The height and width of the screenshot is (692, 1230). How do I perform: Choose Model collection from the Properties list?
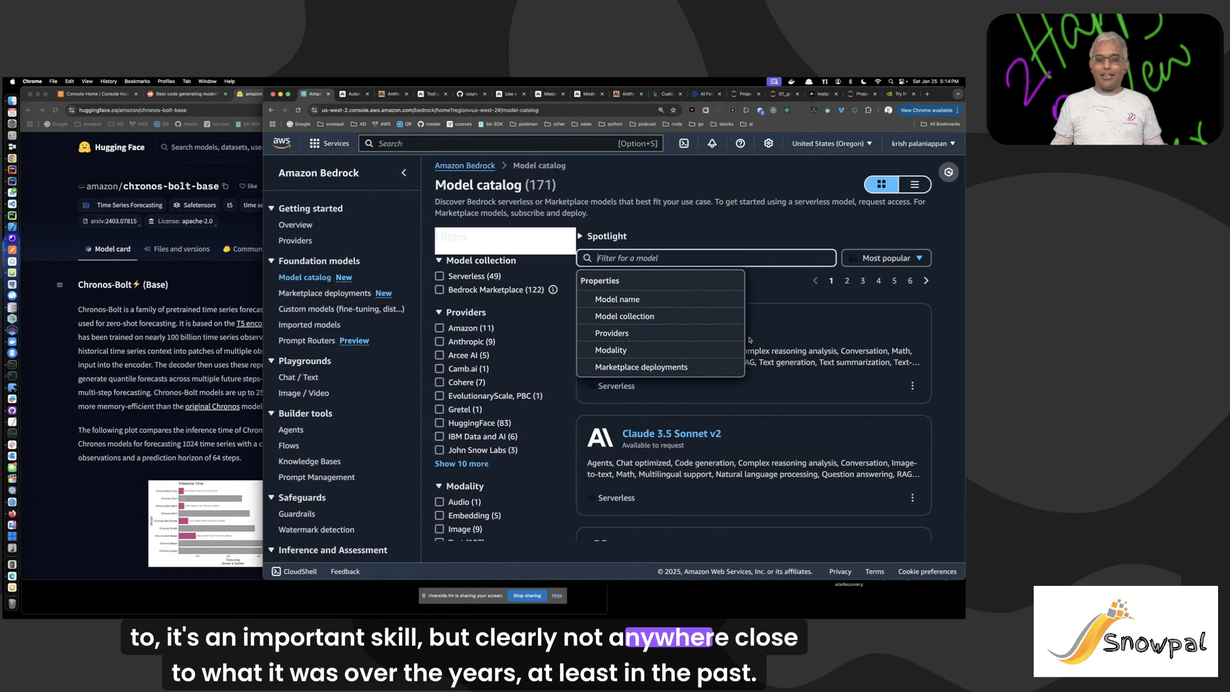pos(661,316)
